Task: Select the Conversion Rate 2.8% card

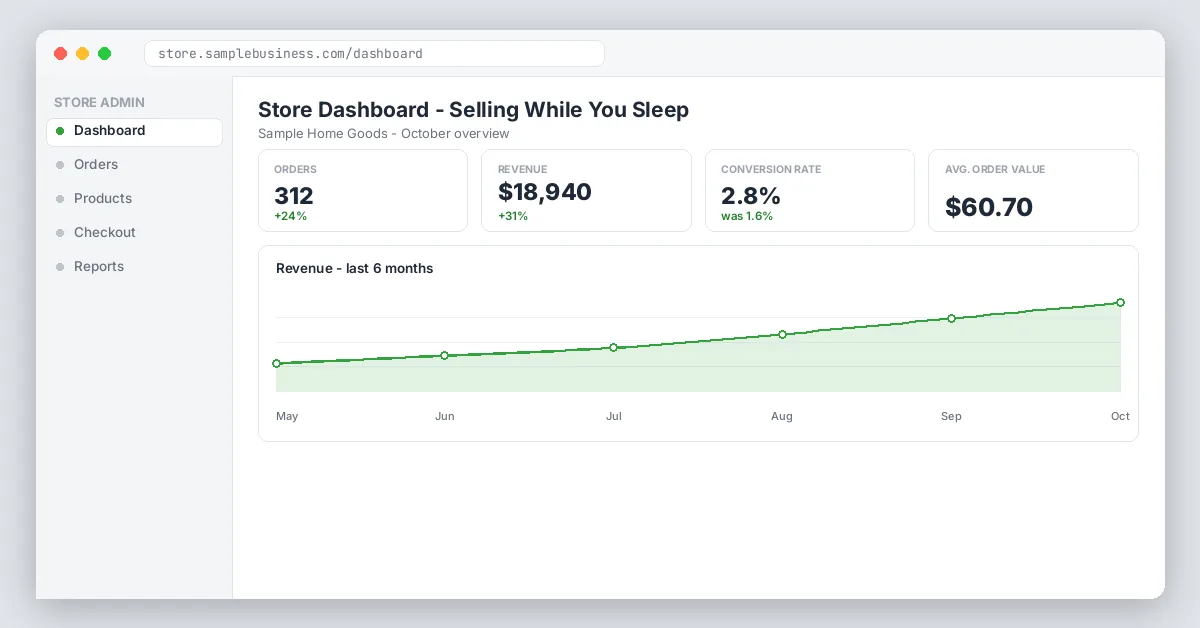Action: [x=810, y=191]
